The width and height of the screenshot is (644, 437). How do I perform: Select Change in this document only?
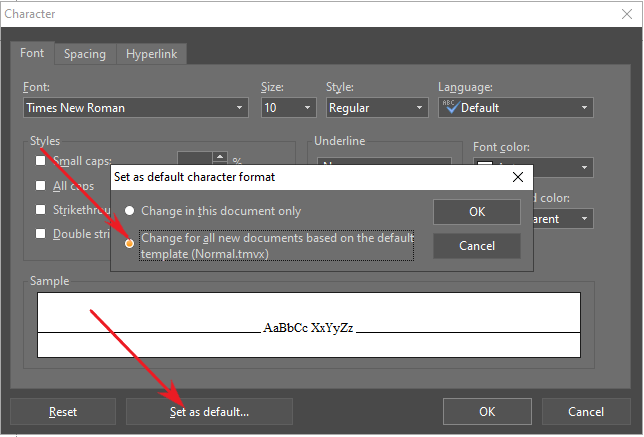130,212
